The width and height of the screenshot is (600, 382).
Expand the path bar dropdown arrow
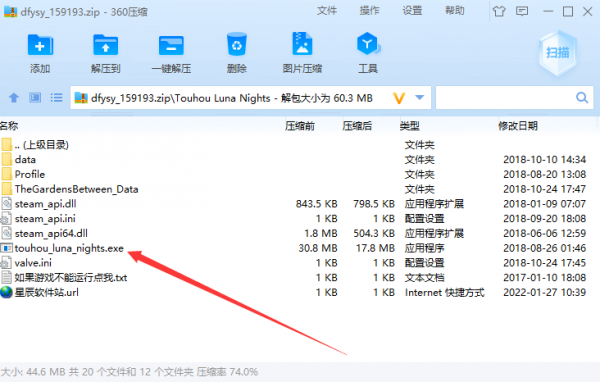click(x=420, y=98)
